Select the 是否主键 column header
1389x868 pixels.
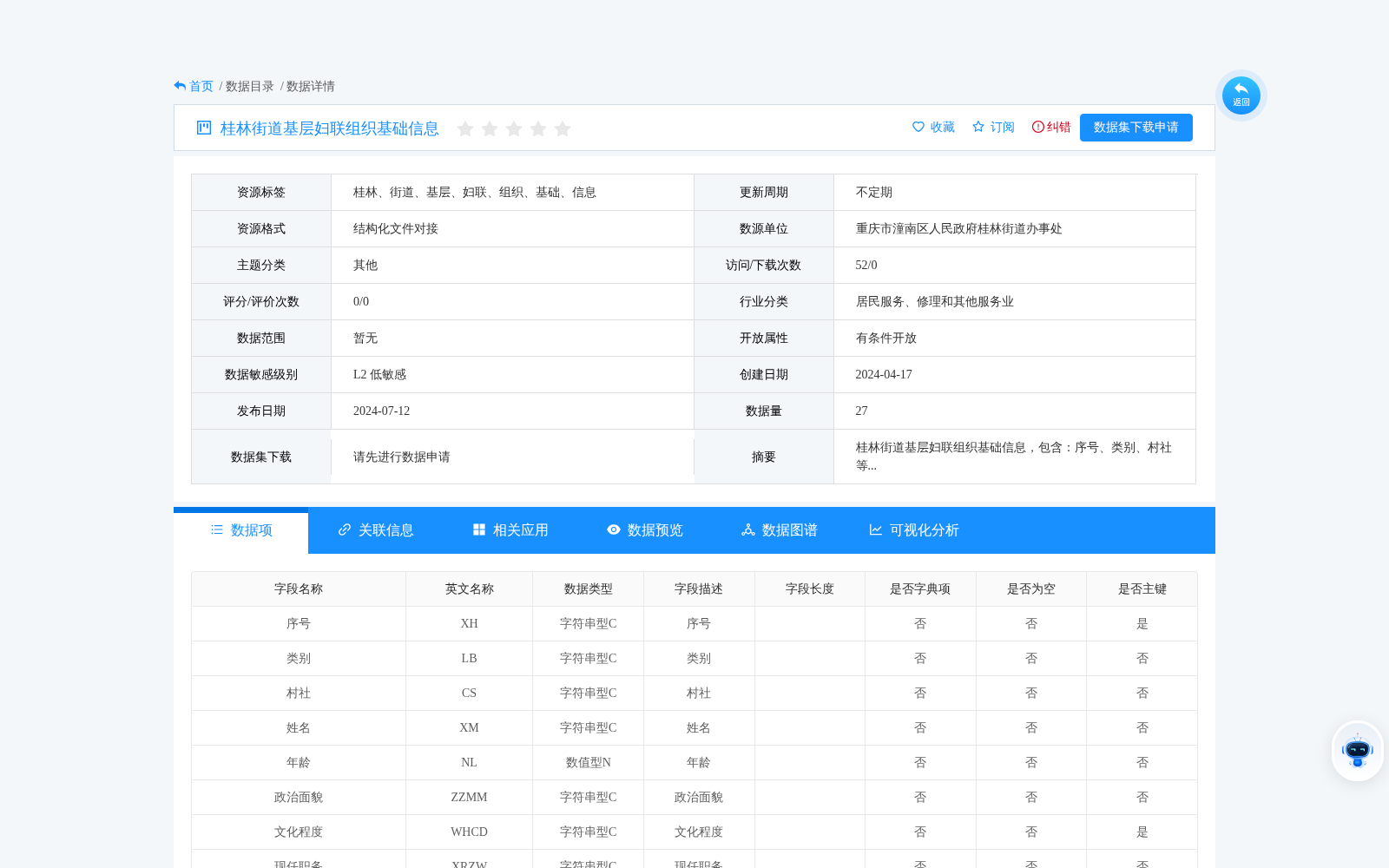click(x=1142, y=589)
